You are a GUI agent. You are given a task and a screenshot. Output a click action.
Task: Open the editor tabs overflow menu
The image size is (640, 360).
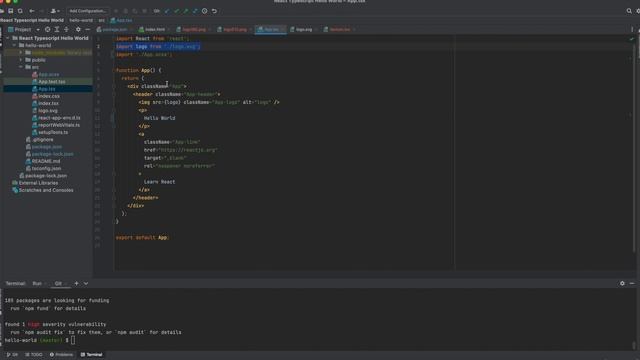(x=632, y=29)
